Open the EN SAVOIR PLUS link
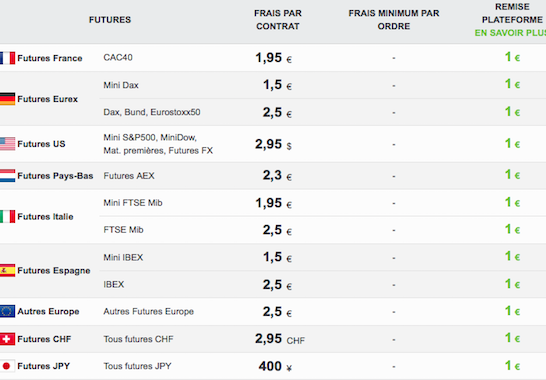Viewport: 546px width, 380px height. tap(510, 33)
